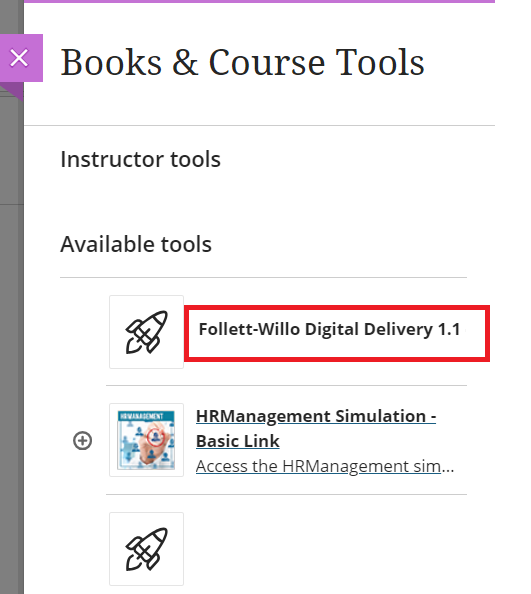Viewport: 531px width, 594px height.
Task: Click the white X glyph on the purple tab
Action: (19, 58)
